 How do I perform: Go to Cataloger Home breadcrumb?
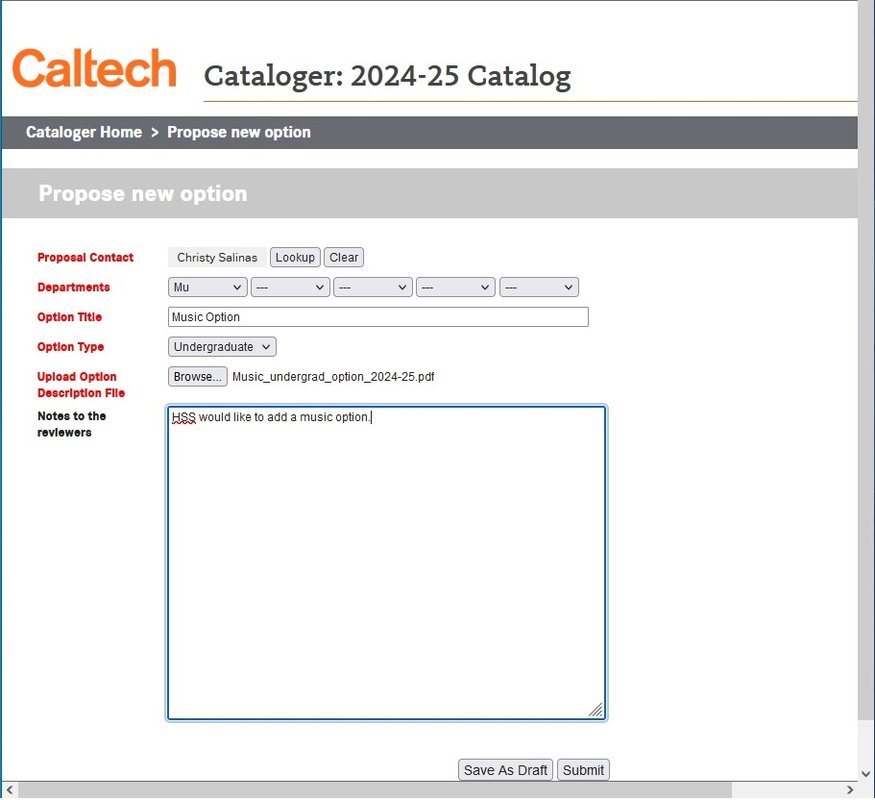pos(84,132)
